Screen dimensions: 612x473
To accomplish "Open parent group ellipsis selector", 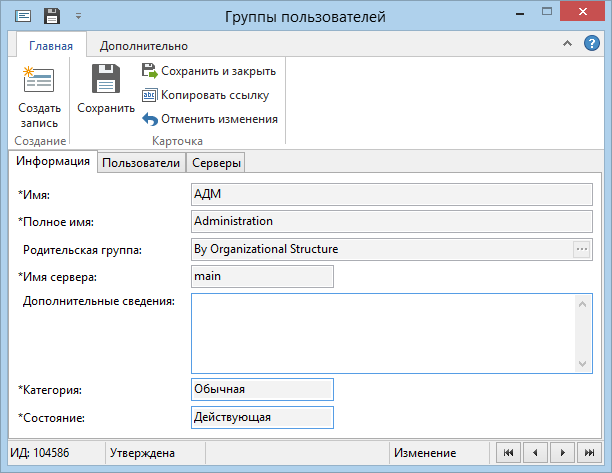I will (x=582, y=249).
